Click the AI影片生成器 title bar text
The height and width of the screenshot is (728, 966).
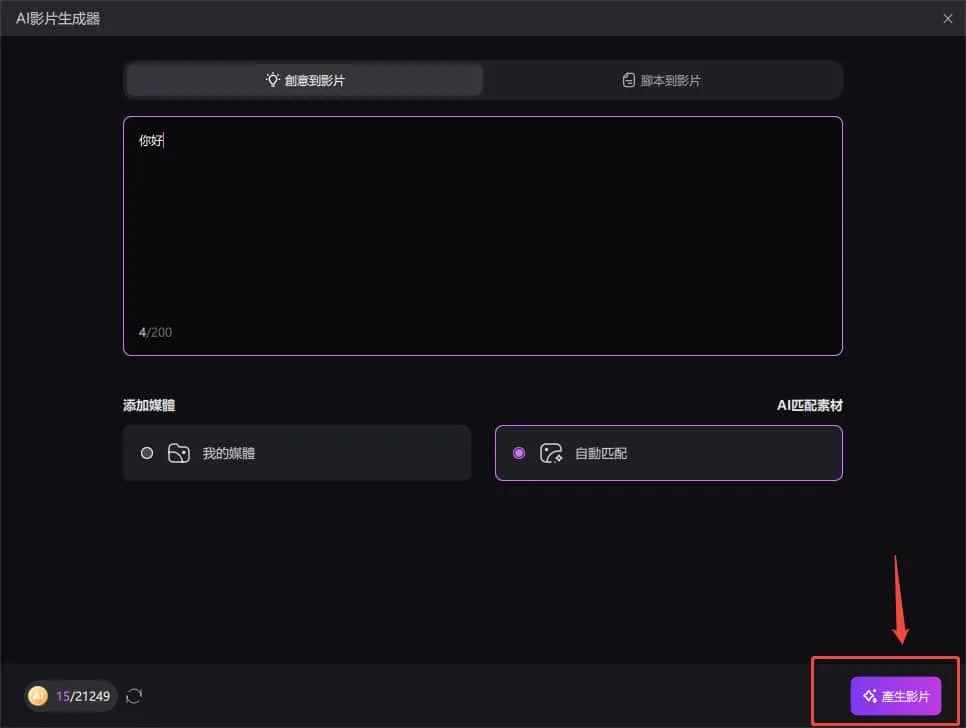[x=58, y=18]
